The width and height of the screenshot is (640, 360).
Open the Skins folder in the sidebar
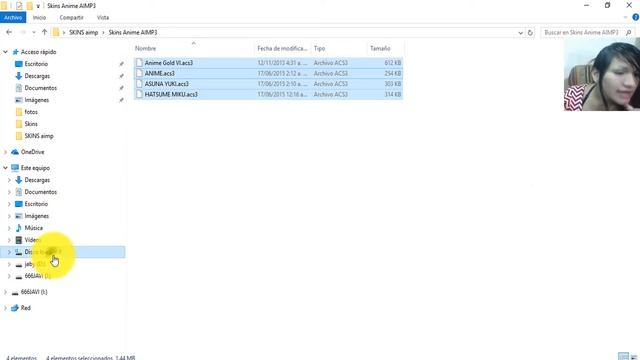coord(31,124)
